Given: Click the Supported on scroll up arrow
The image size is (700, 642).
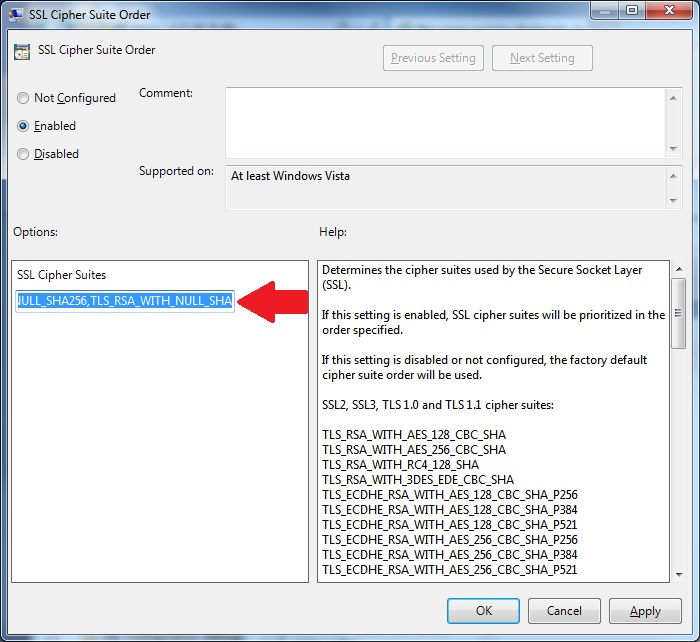Looking at the screenshot, I should tap(674, 174).
